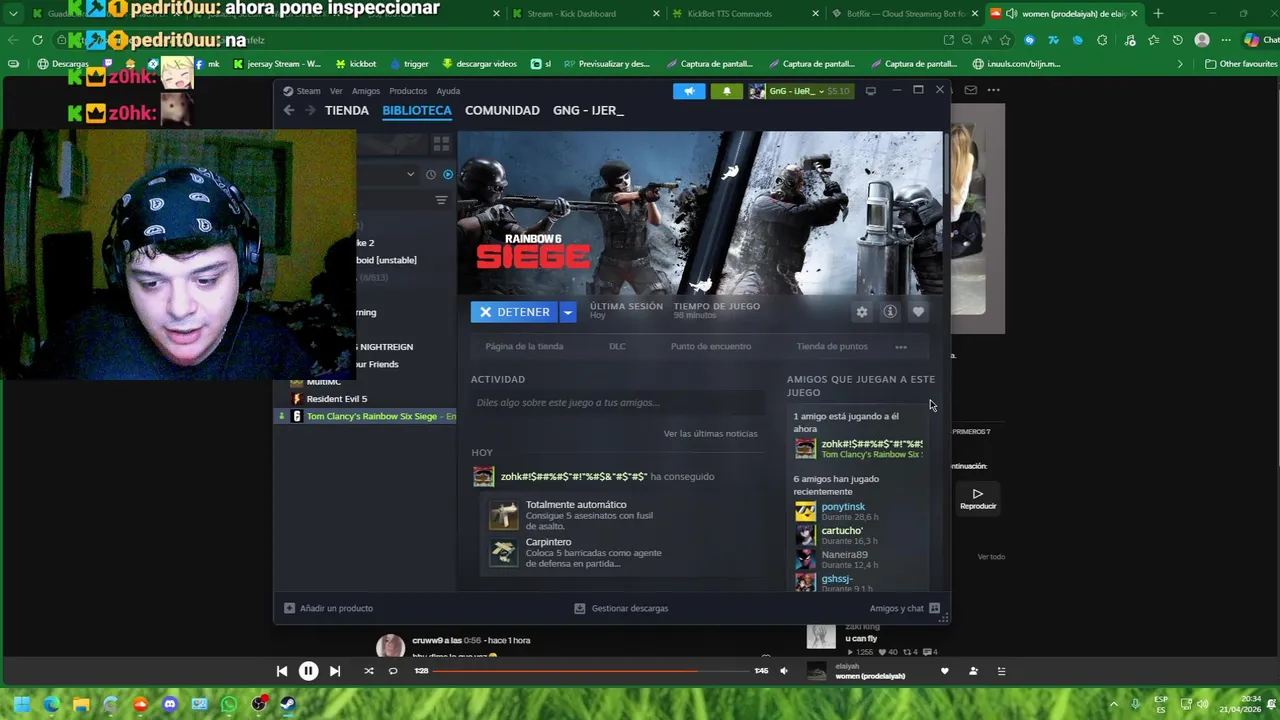This screenshot has height=720, width=1280.
Task: Switch Steam to Big Picture mode
Action: (x=871, y=91)
